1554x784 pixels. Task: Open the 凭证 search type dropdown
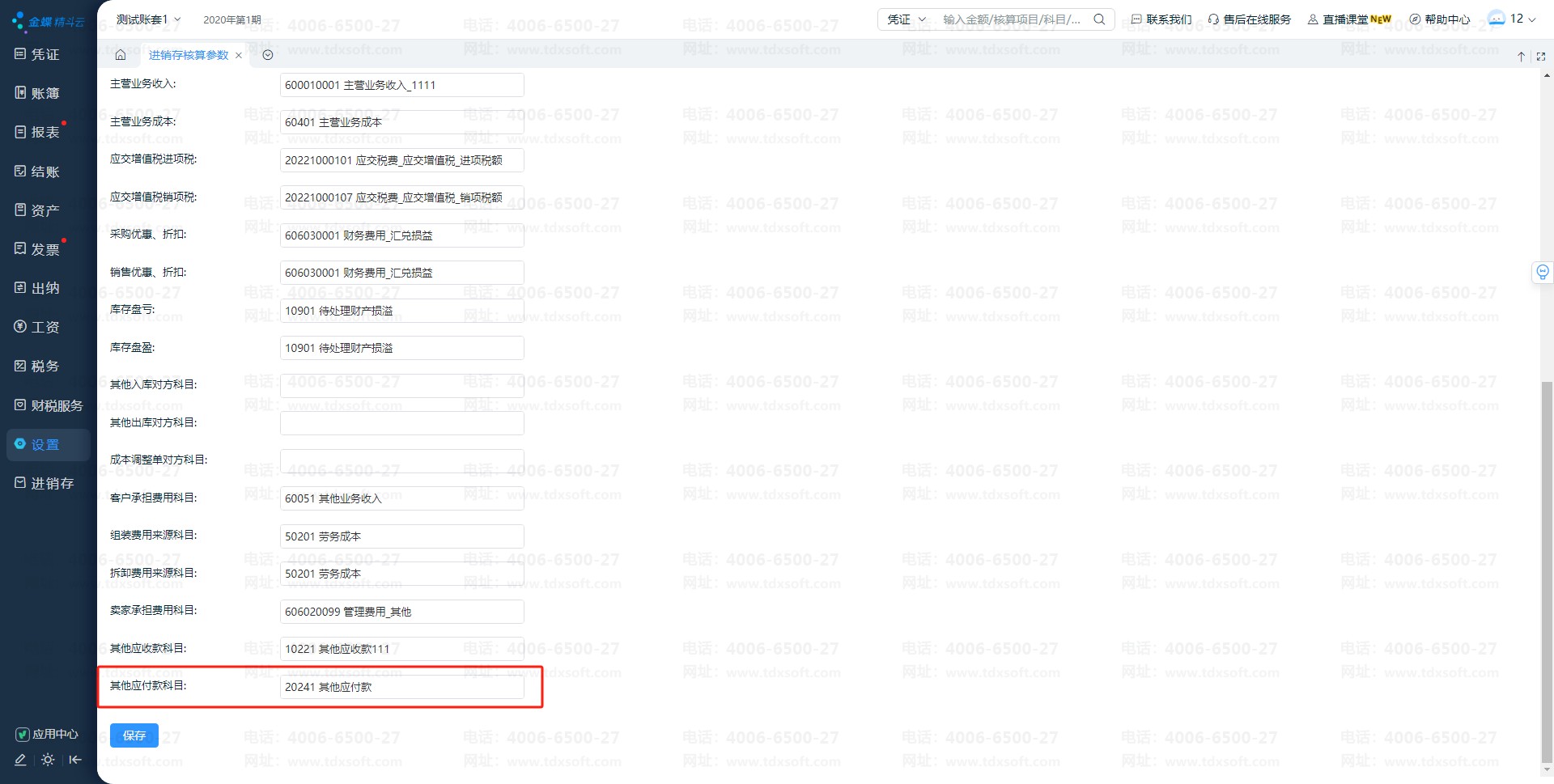(906, 19)
